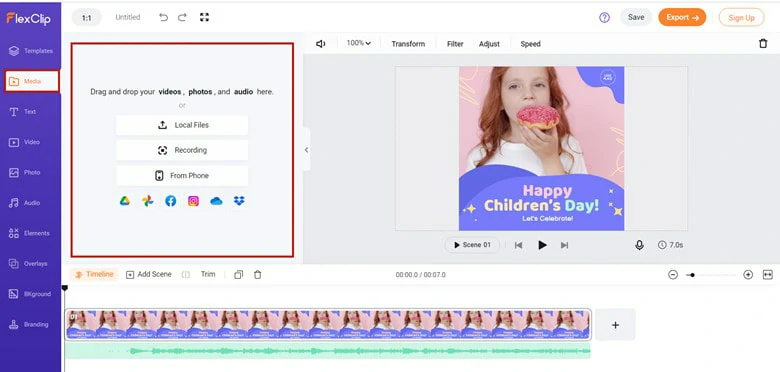Screen dimensions: 780x372
Task: Click Add Scene
Action: [149, 274]
